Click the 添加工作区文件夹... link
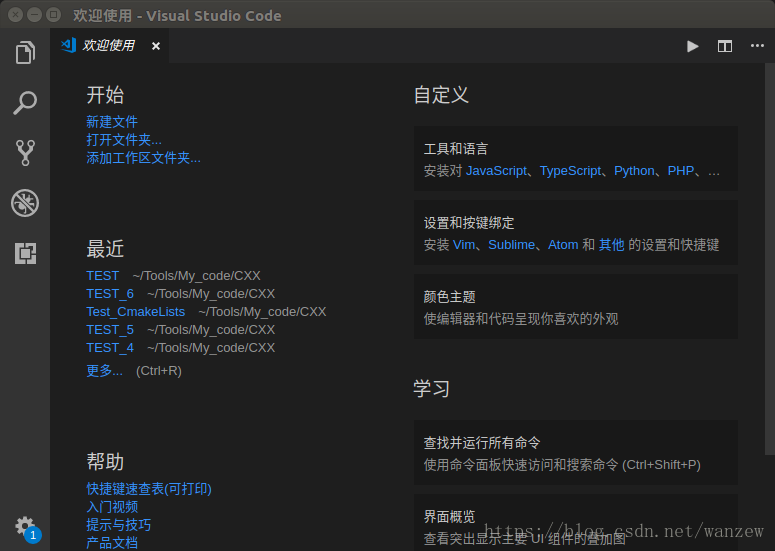 143,158
